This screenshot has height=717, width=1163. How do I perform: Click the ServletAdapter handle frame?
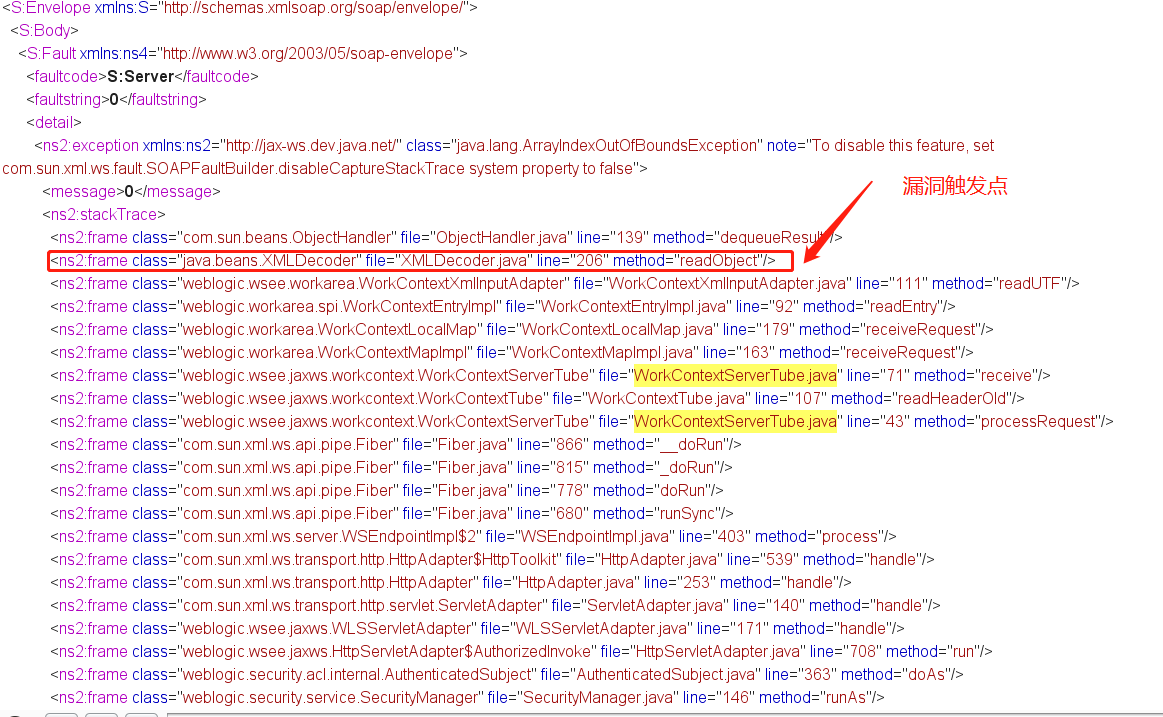click(x=495, y=605)
